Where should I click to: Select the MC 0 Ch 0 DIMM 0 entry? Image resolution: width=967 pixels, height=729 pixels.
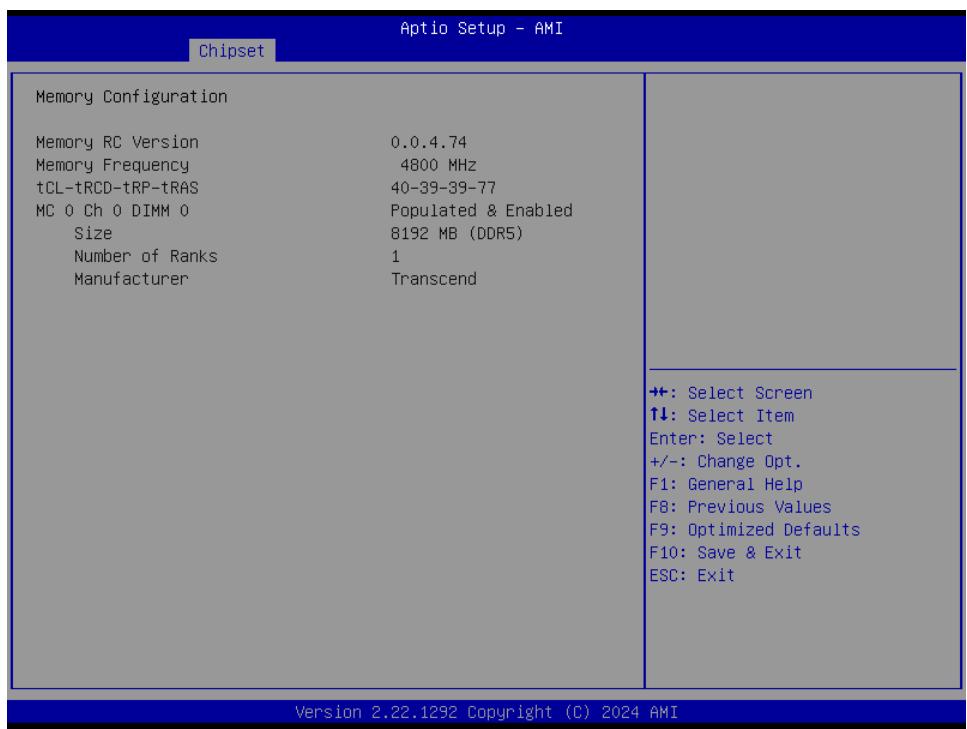(112, 210)
